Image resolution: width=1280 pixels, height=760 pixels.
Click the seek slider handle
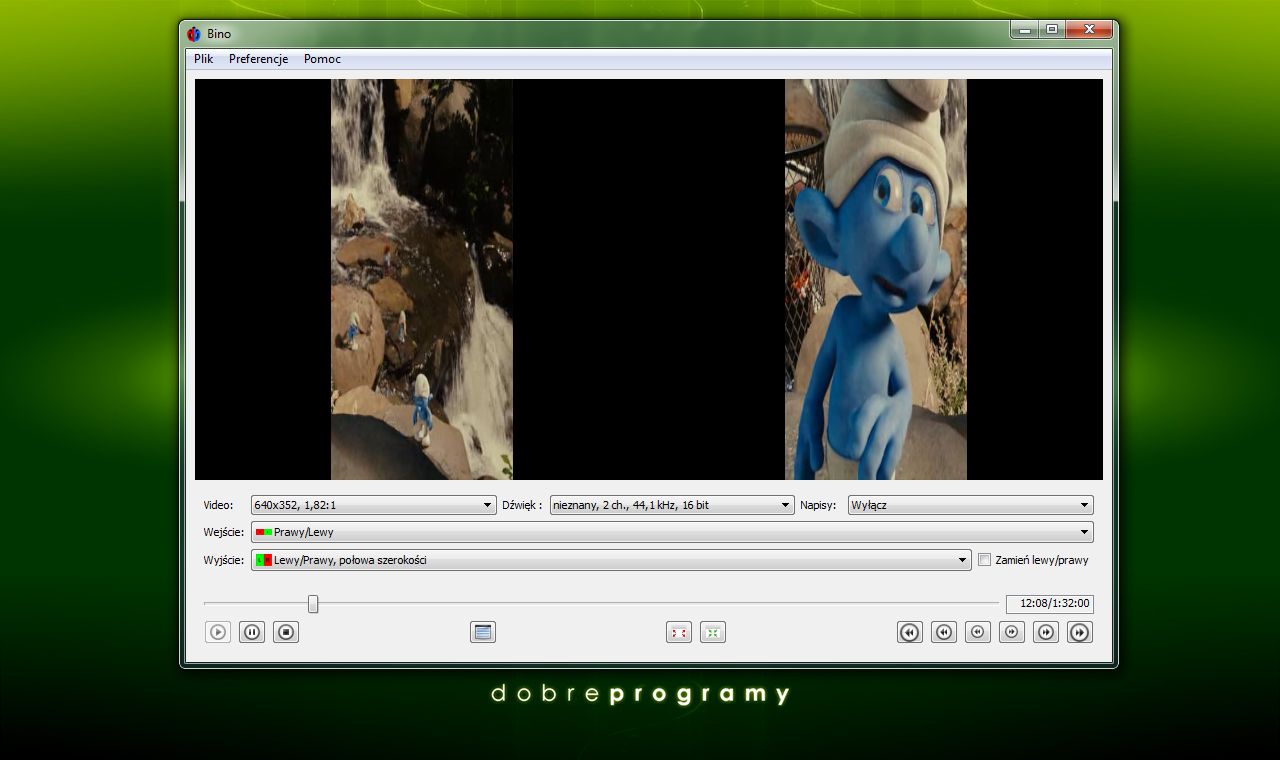[313, 604]
